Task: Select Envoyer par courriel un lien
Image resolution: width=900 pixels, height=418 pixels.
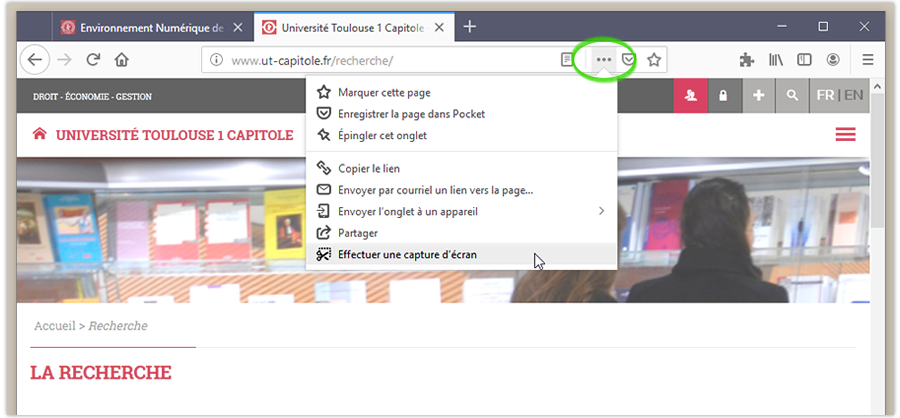Action: (x=461, y=190)
